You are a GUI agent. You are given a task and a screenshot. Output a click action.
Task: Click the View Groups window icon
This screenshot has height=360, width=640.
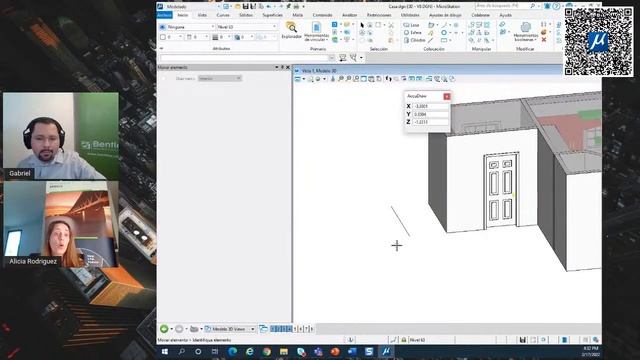(263, 329)
